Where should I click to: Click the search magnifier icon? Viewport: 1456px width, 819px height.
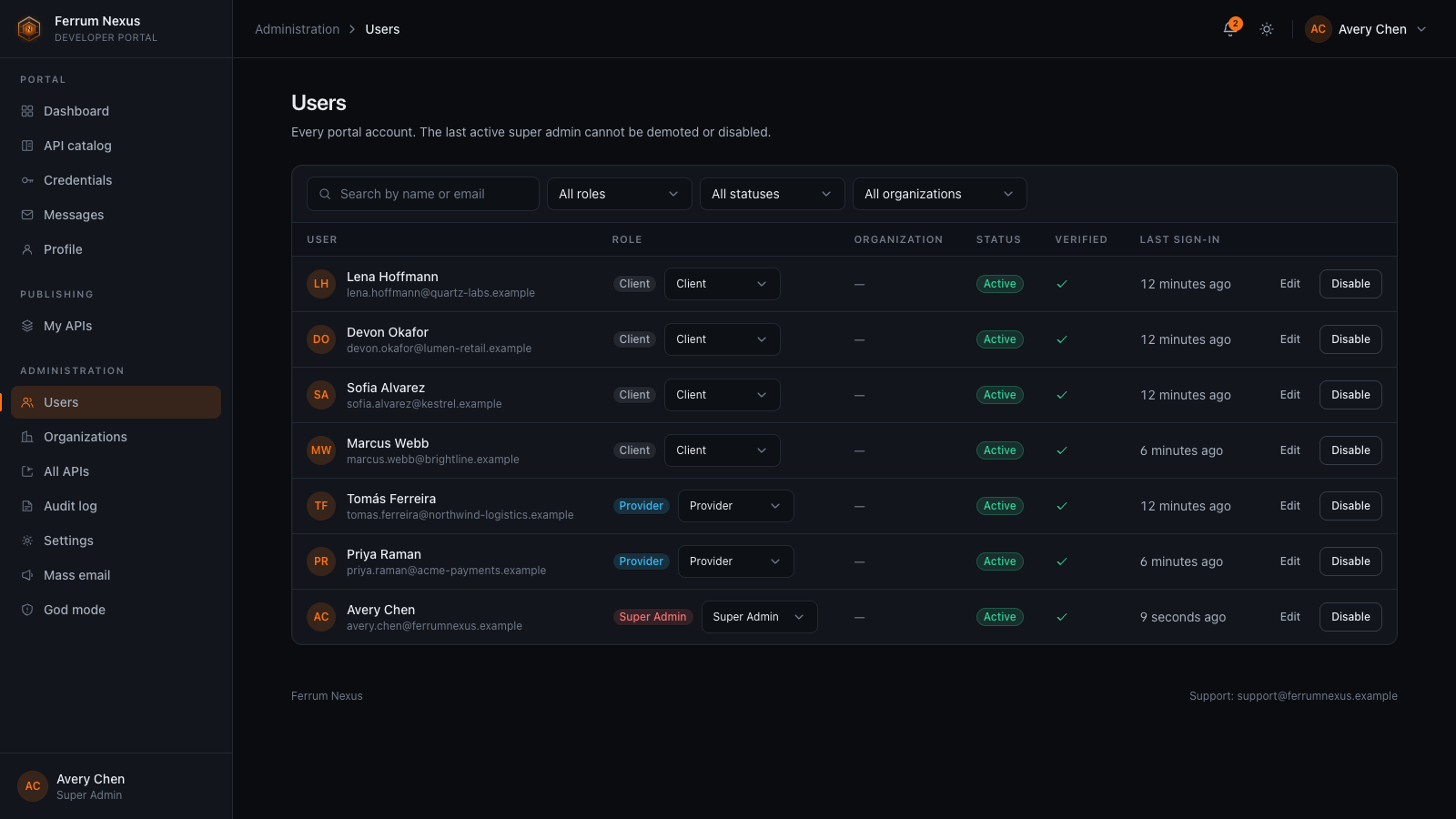coord(325,194)
